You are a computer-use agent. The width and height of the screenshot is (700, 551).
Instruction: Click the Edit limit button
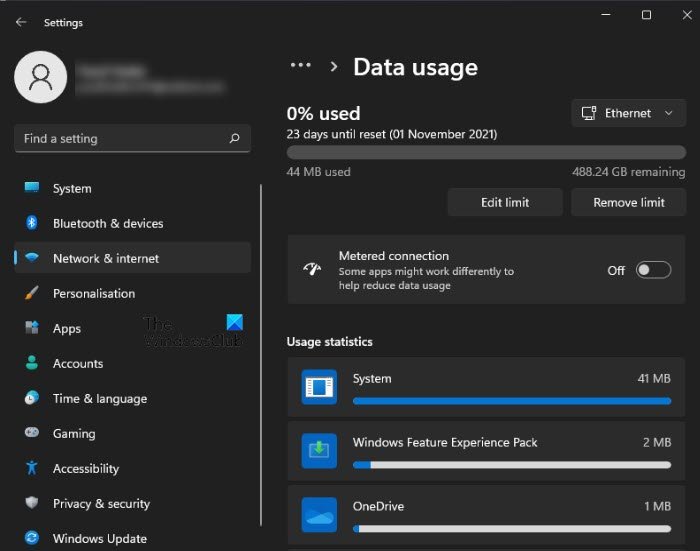click(x=505, y=202)
